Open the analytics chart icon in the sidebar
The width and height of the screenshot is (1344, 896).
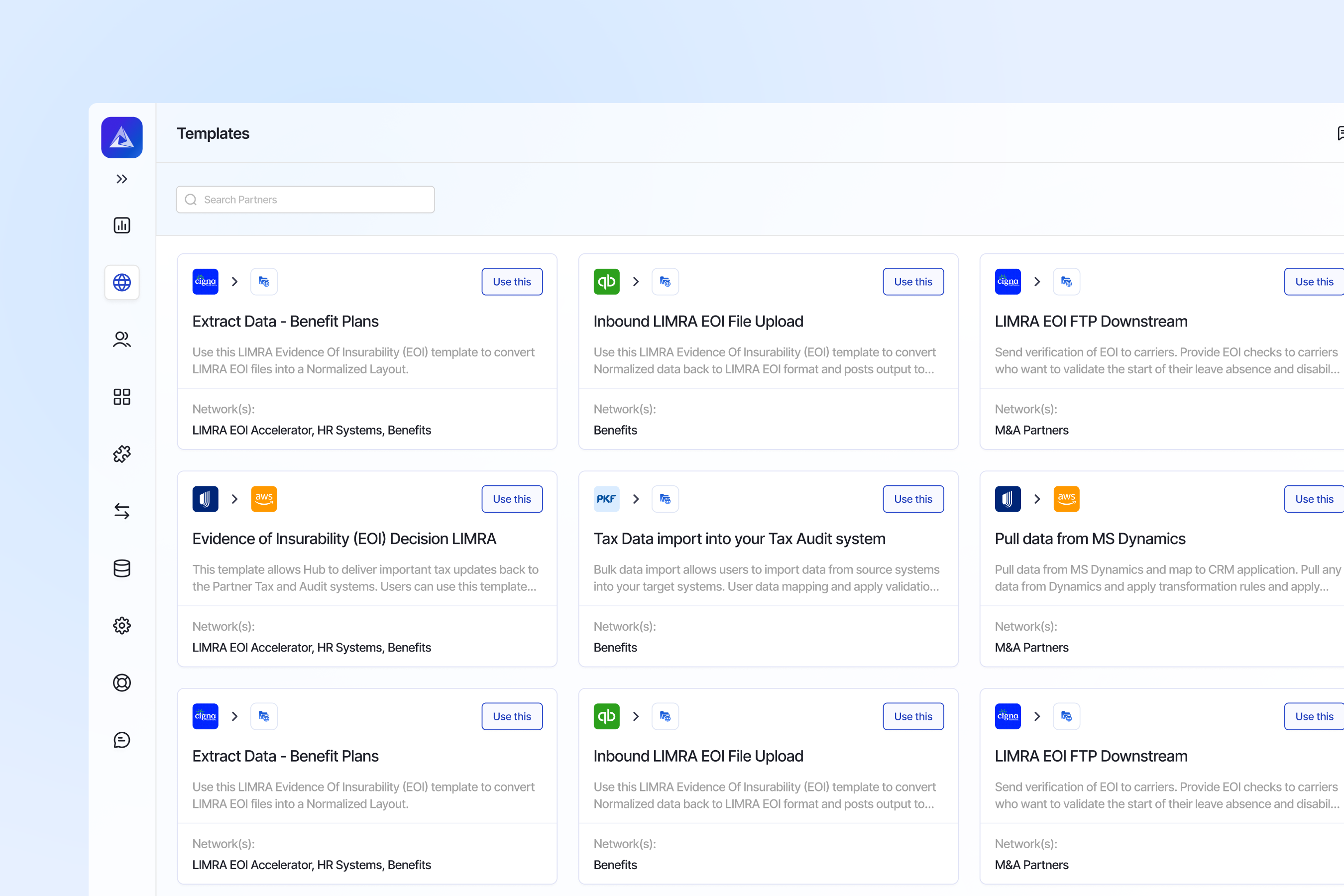click(122, 225)
